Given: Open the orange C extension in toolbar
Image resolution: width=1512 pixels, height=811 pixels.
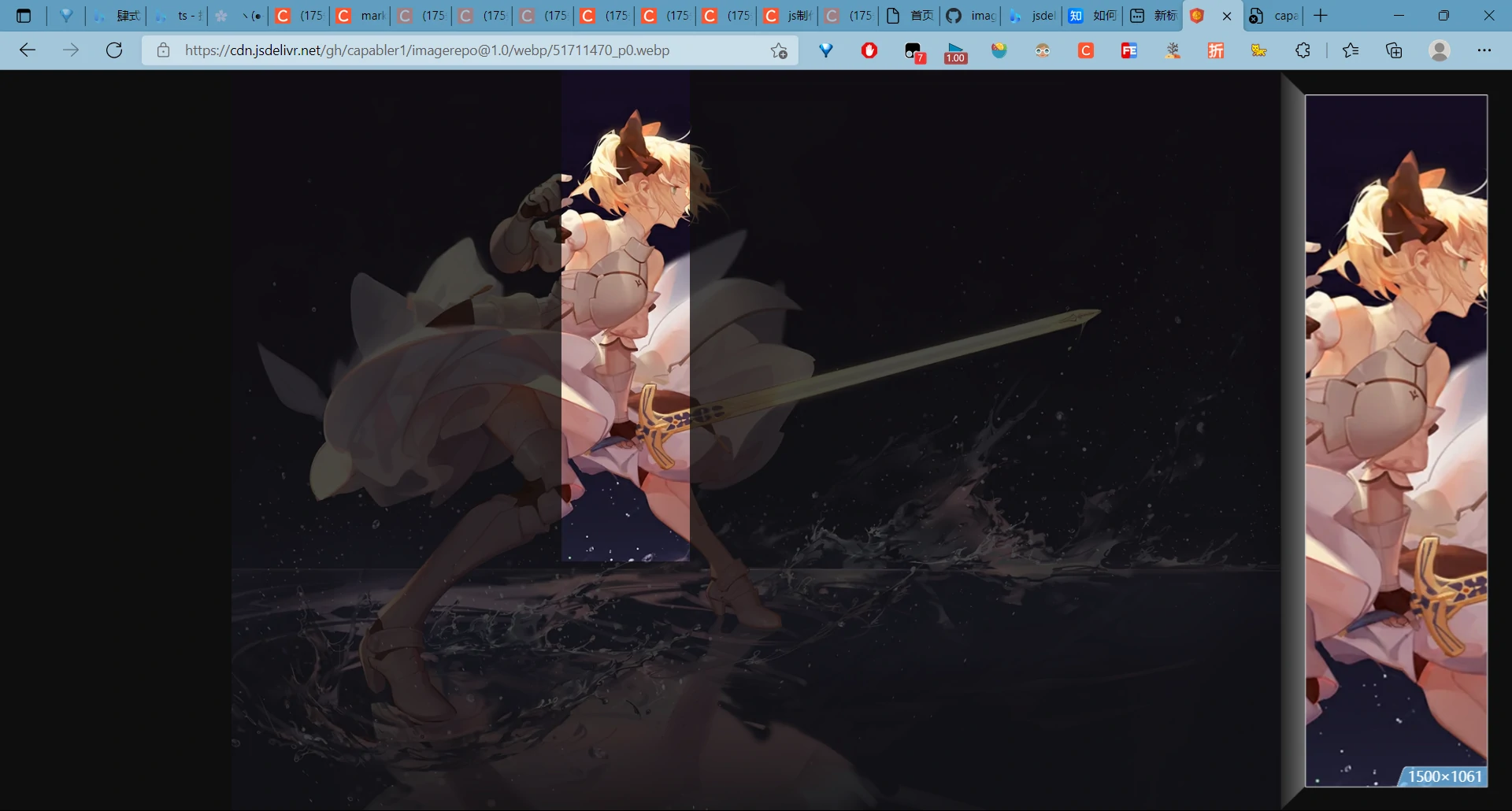Looking at the screenshot, I should [x=1086, y=50].
